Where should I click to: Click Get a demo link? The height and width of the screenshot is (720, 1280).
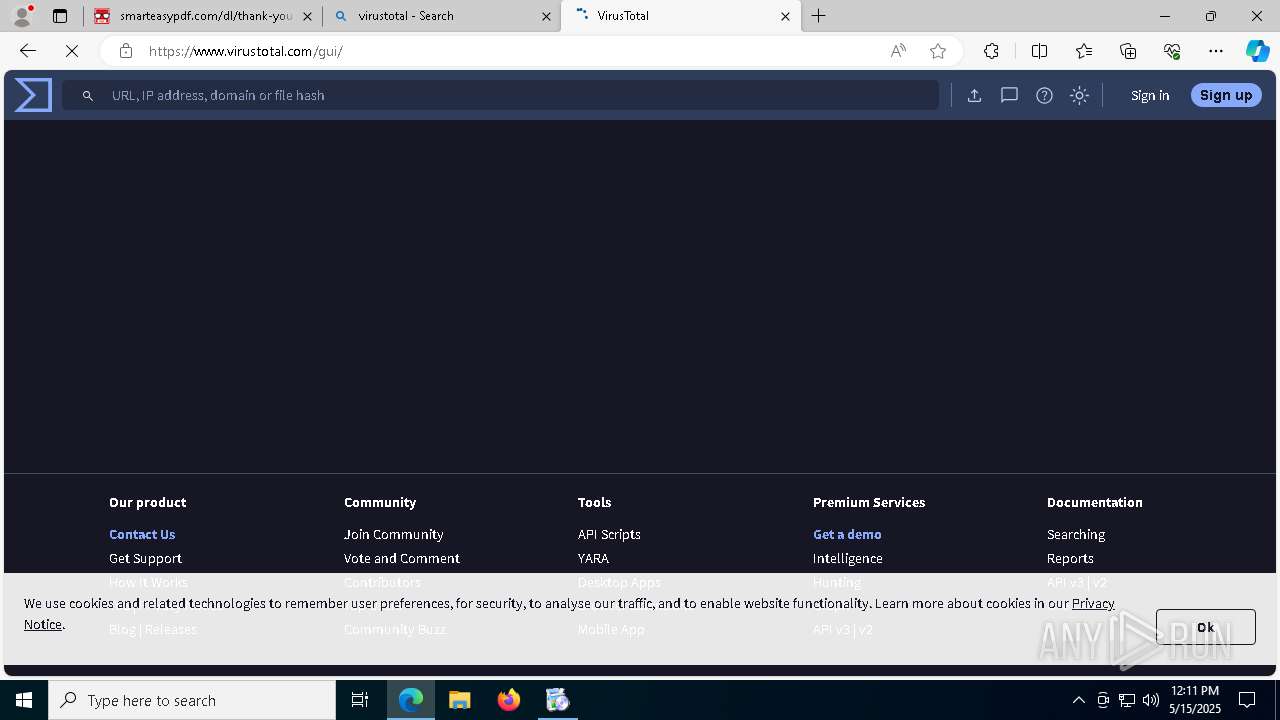point(847,534)
